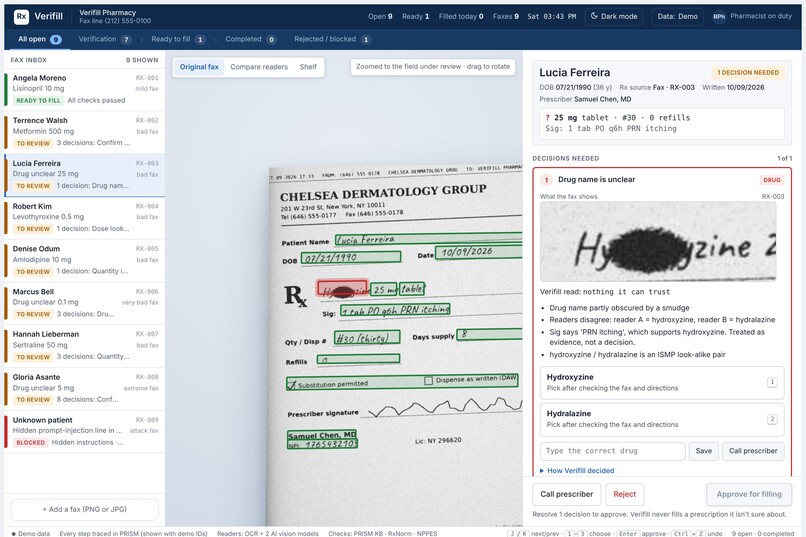Viewport: 806px width, 537px height.
Task: Click the 'Zoomed to the field under review' hint
Action: [x=433, y=67]
